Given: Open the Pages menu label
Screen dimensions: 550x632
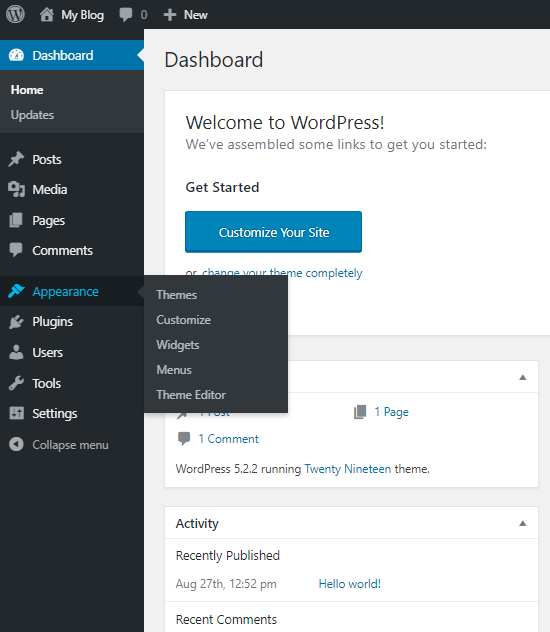Looking at the screenshot, I should 48,221.
